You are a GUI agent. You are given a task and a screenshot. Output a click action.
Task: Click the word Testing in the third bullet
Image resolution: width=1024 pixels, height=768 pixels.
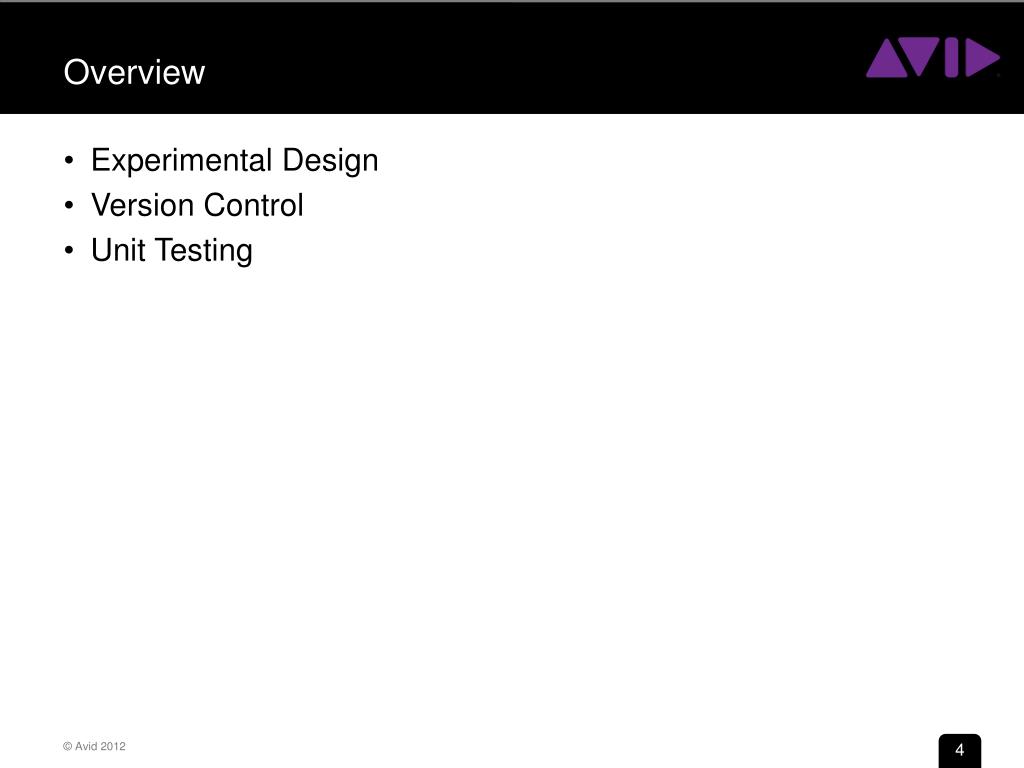pos(204,251)
